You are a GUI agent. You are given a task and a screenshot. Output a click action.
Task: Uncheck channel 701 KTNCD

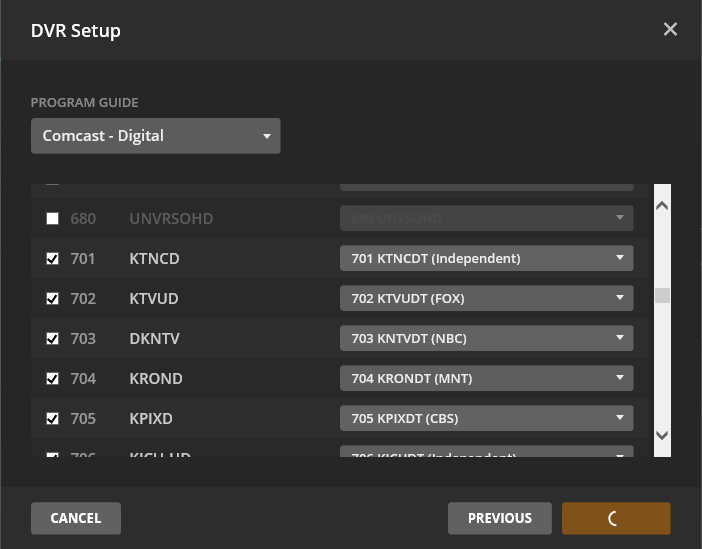[x=53, y=259]
